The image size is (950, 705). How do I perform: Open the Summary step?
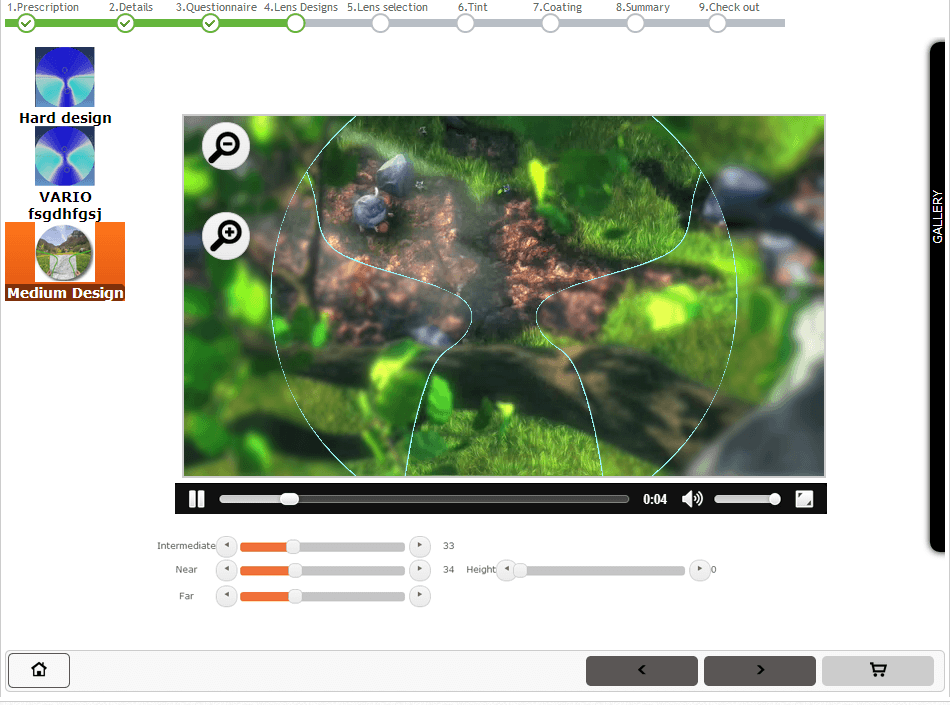[635, 23]
